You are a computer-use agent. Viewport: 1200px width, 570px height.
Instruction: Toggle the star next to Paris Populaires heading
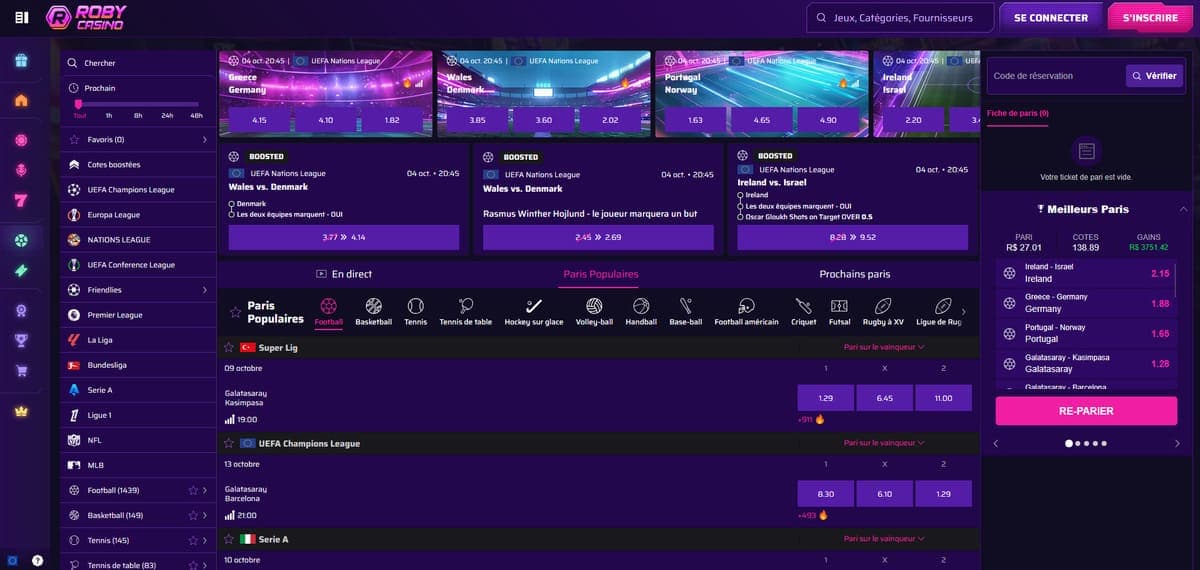coord(235,312)
